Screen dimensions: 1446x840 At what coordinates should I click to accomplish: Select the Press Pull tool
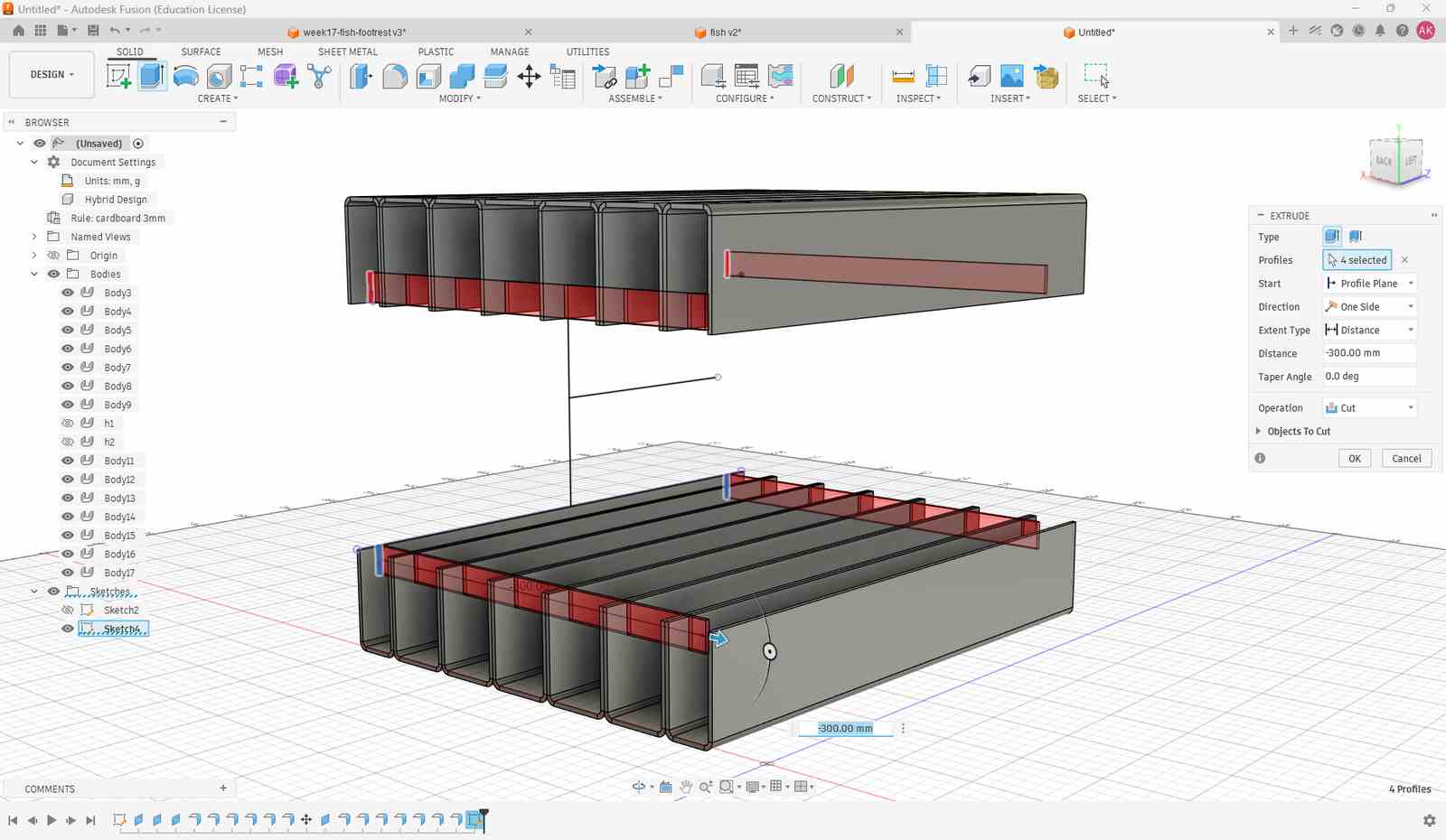tap(361, 76)
